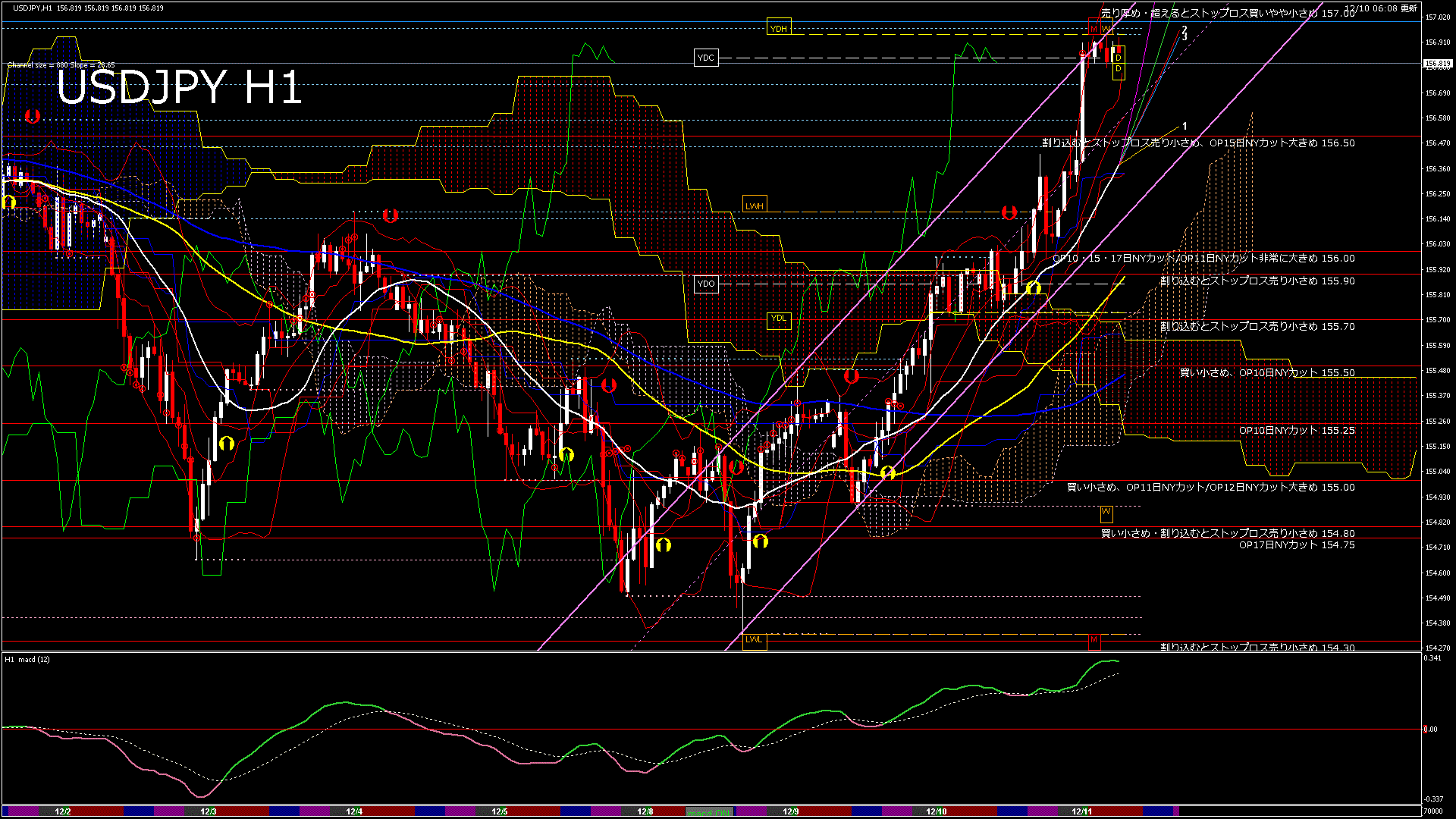This screenshot has height=819, width=1456.
Task: Click the 12/10 date label on the time axis
Action: (x=937, y=811)
